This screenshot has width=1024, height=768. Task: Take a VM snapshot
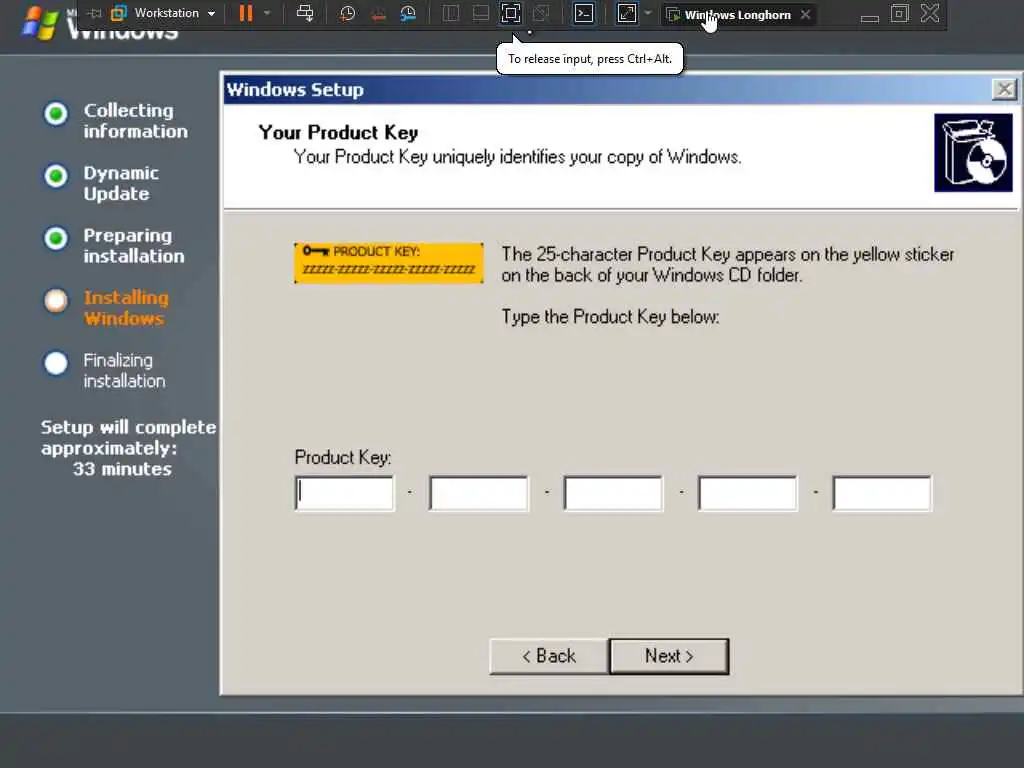(x=347, y=13)
